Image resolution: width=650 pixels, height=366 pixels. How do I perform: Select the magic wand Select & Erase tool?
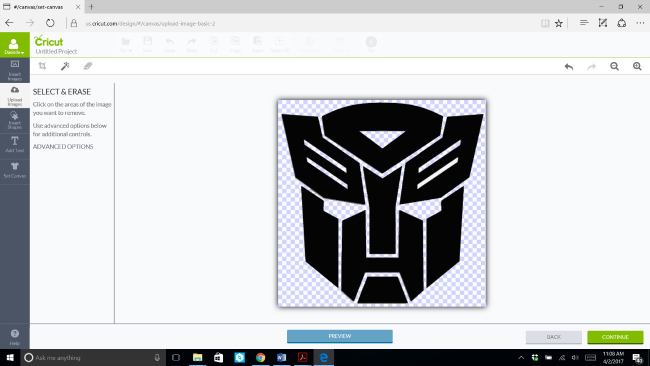point(65,66)
